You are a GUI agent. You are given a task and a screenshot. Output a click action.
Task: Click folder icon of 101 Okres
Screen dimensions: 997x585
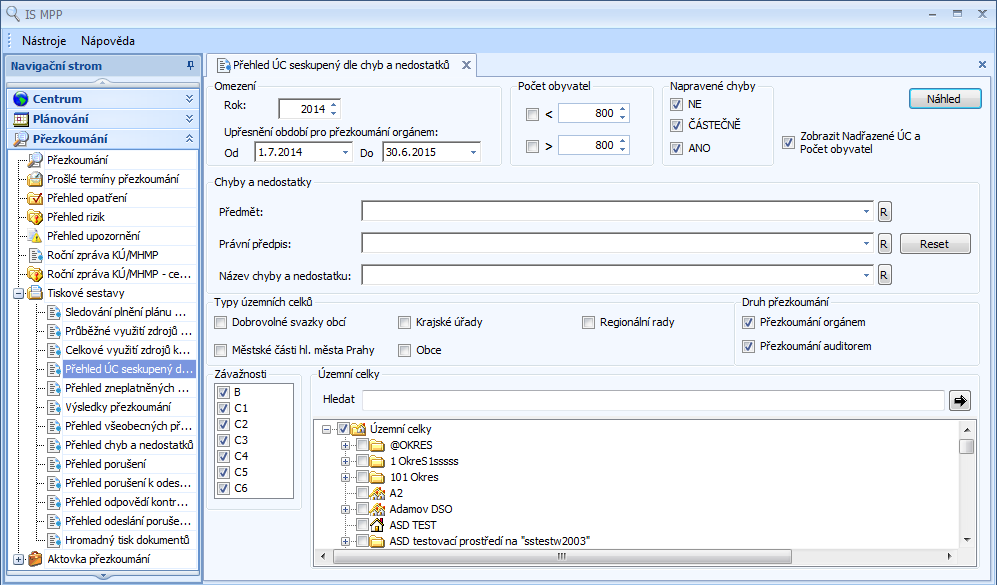point(378,477)
